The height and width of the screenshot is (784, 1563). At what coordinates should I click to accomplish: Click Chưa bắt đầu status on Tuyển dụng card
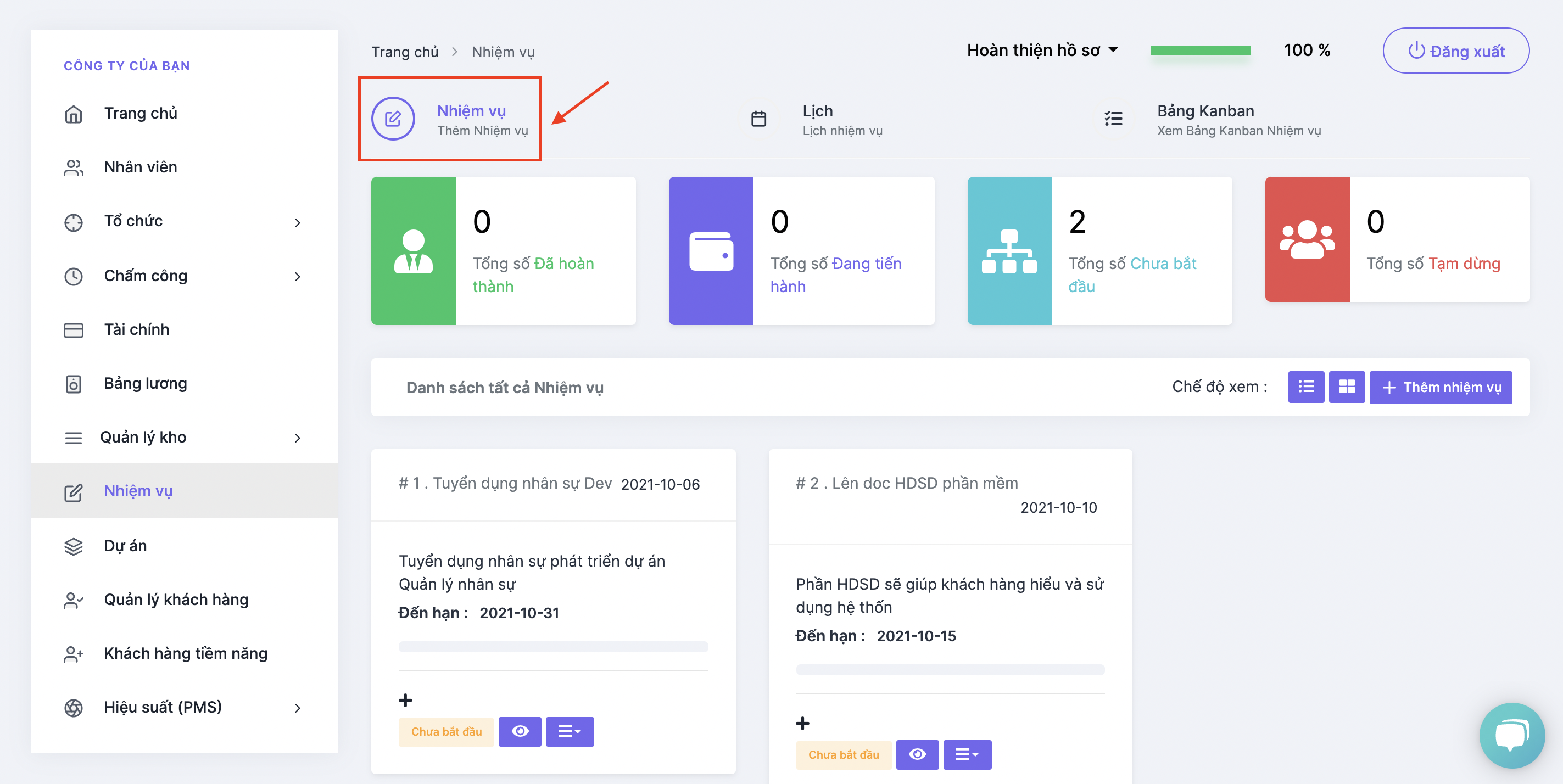click(x=446, y=731)
